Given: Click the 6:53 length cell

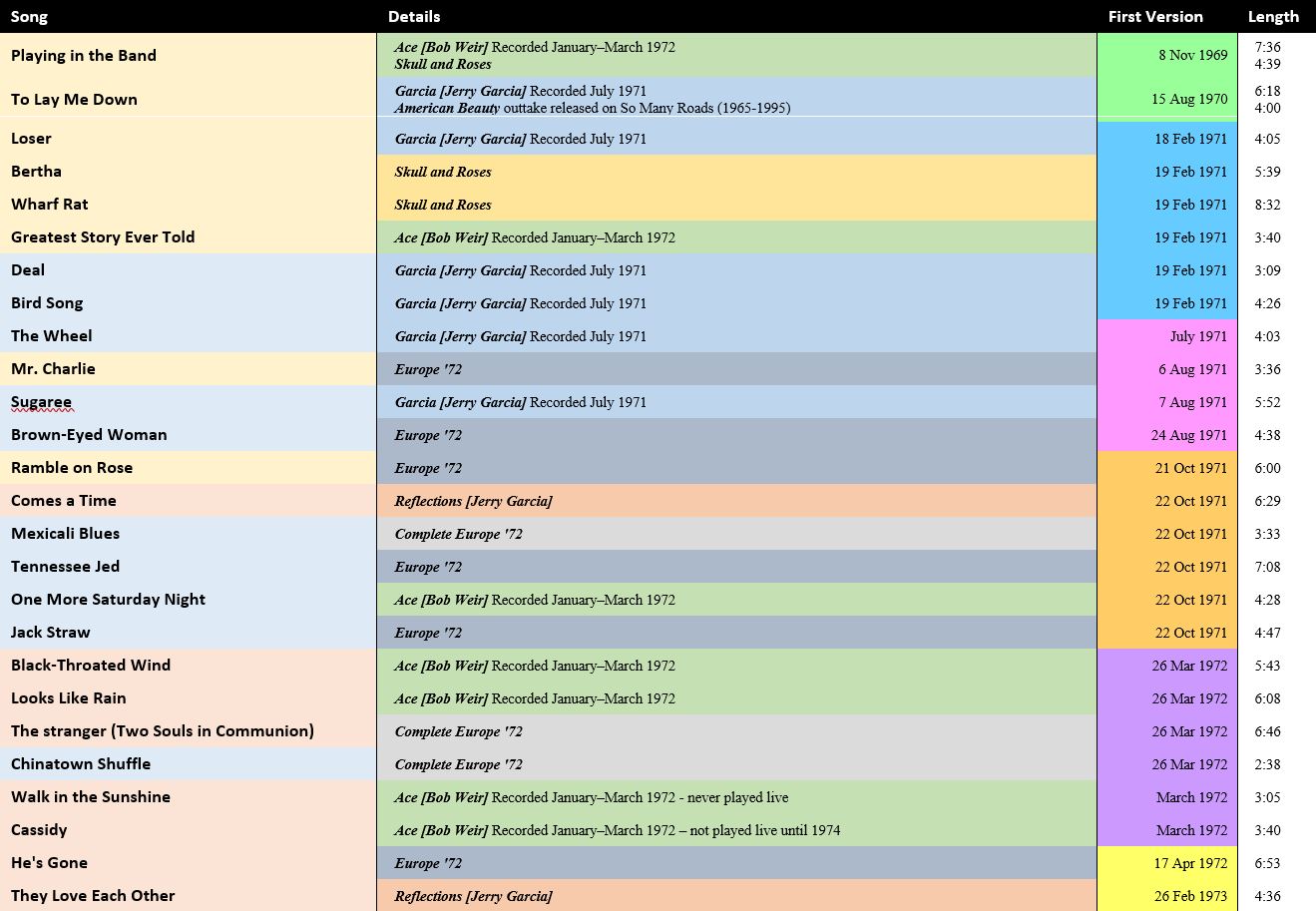Looking at the screenshot, I should [1276, 862].
